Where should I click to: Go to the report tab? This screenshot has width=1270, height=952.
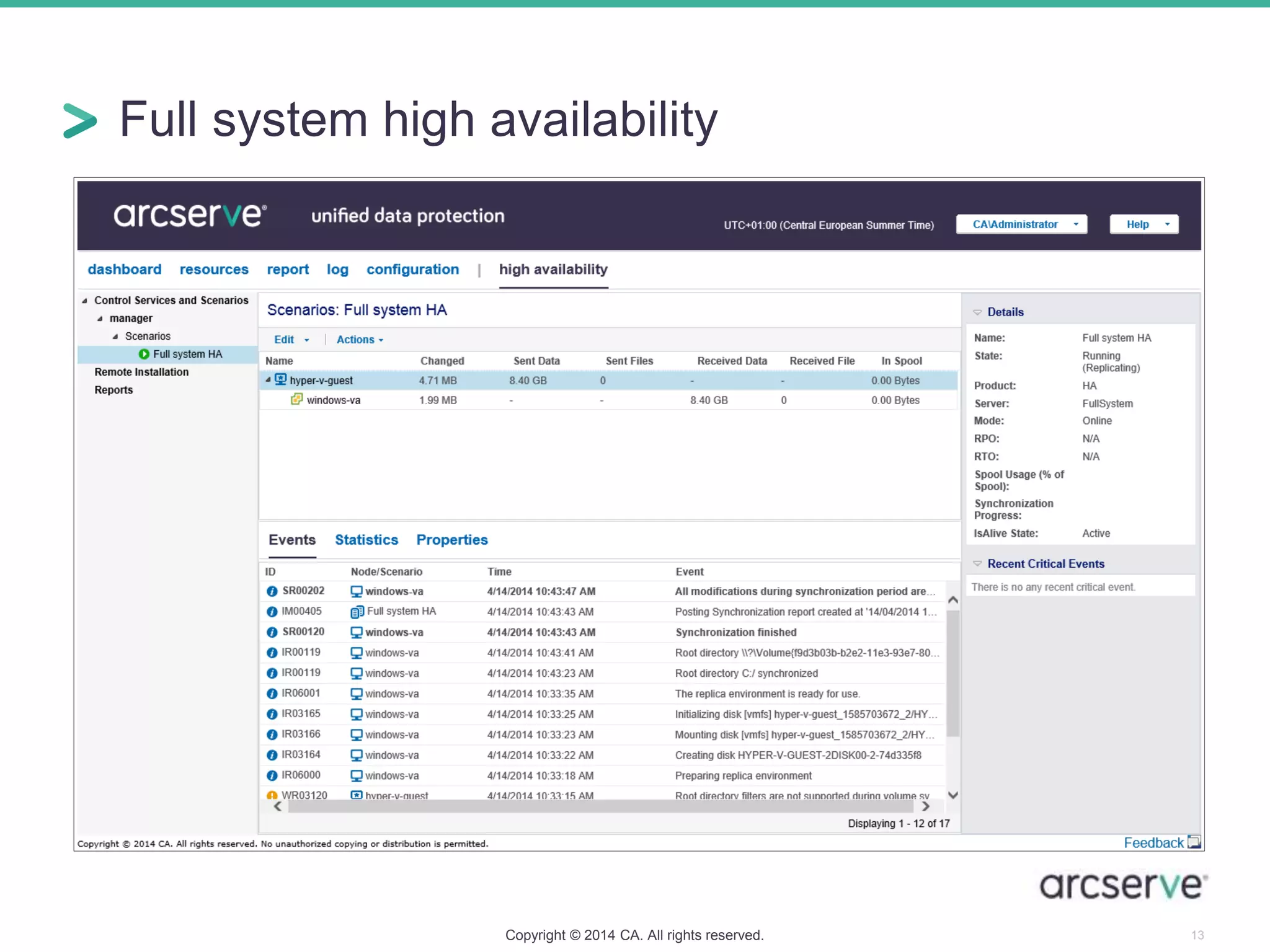tap(288, 269)
